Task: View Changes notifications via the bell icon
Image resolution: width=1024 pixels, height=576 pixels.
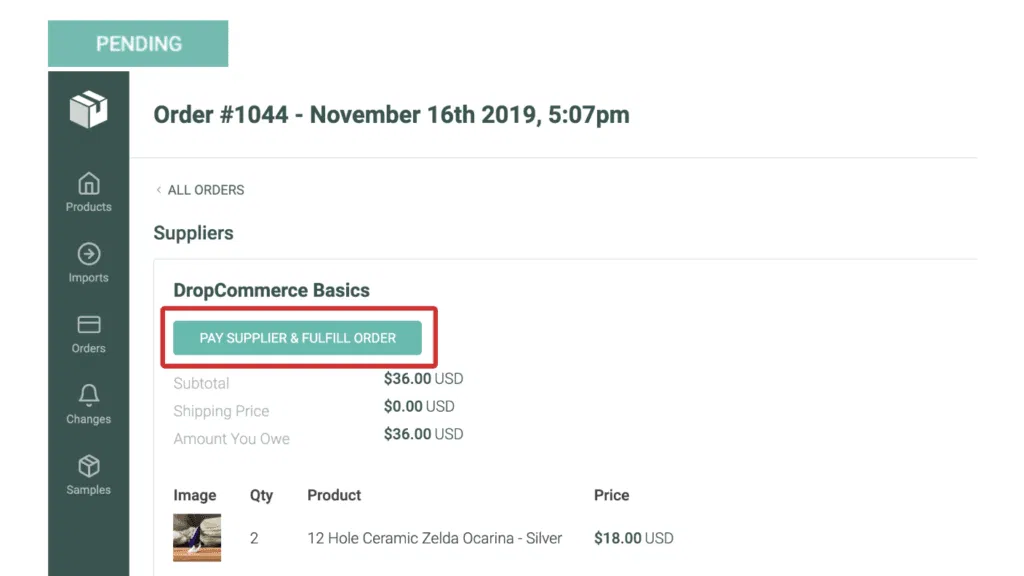Action: click(x=88, y=404)
